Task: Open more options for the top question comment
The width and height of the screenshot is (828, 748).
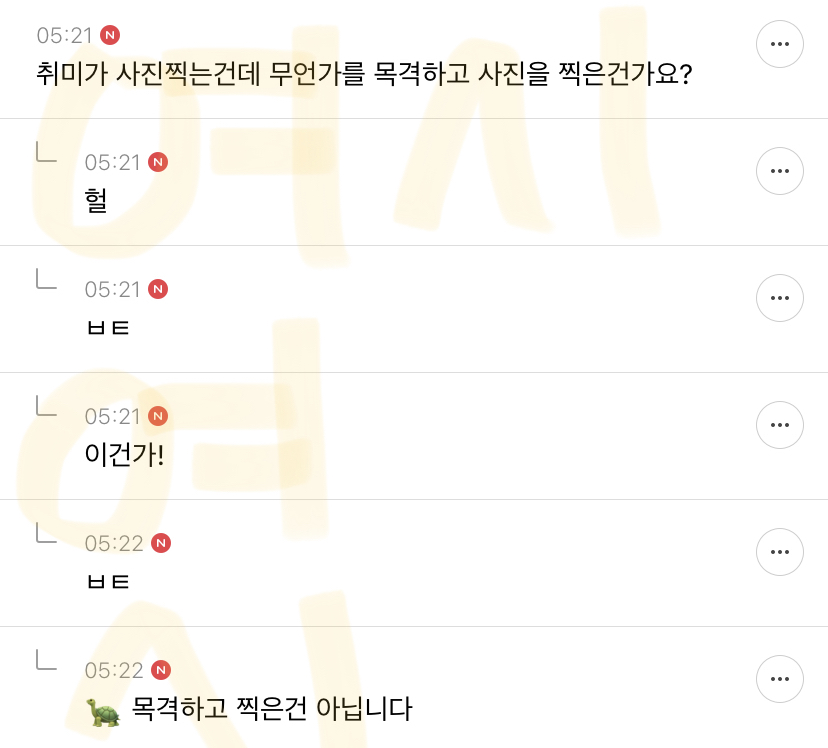Action: tap(779, 44)
